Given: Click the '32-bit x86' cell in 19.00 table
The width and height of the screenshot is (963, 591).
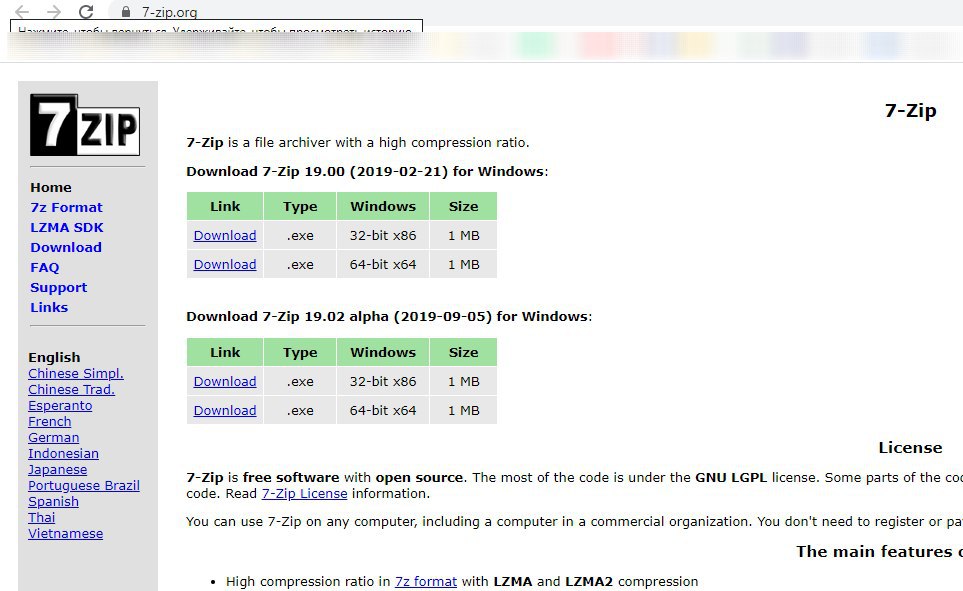Looking at the screenshot, I should 383,235.
